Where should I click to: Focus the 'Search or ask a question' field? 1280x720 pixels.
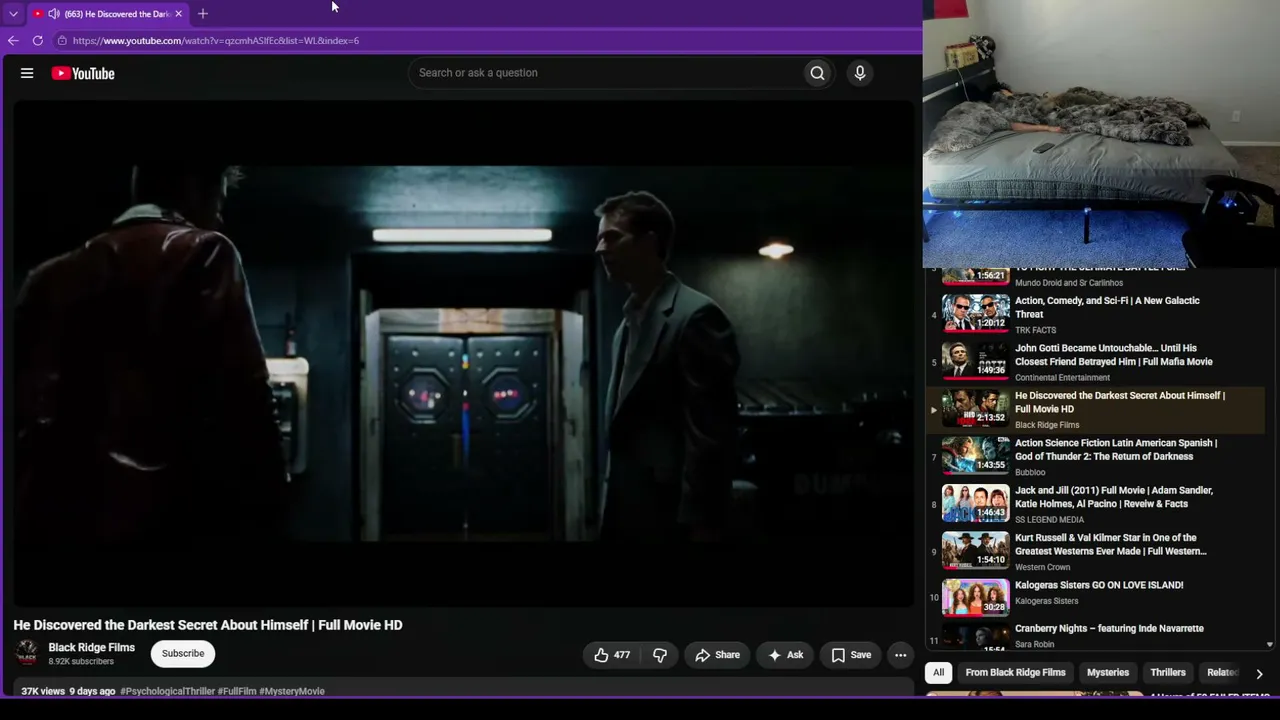(x=605, y=73)
